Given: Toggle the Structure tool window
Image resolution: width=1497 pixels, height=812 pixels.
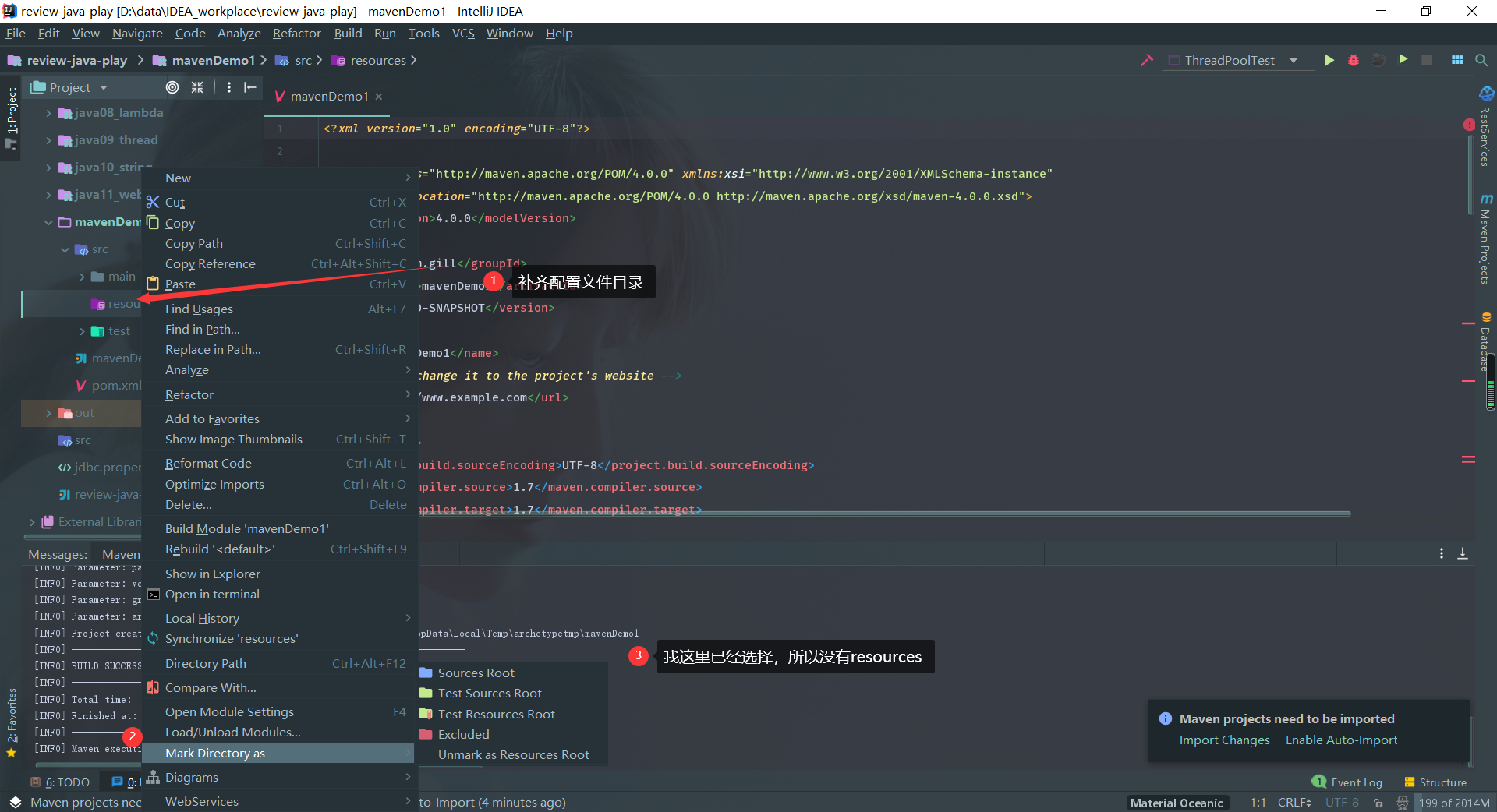Looking at the screenshot, I should click(x=1435, y=782).
